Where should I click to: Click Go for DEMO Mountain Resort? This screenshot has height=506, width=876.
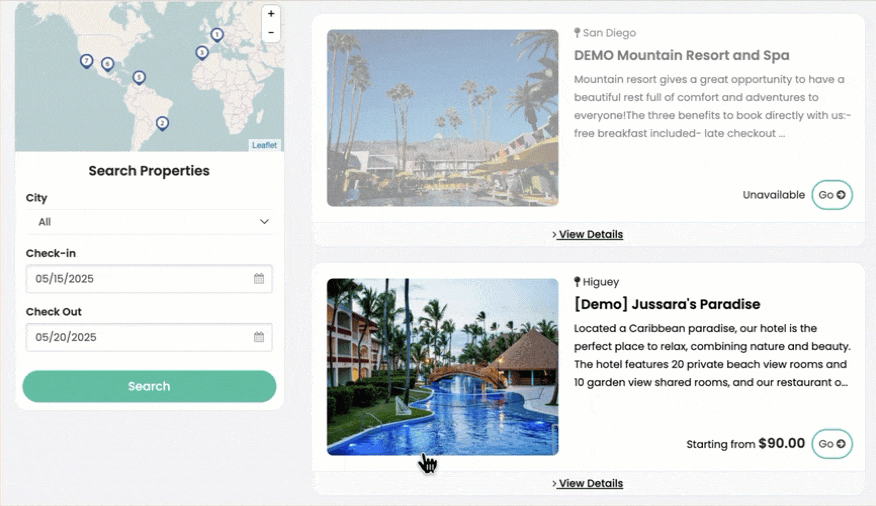(832, 195)
